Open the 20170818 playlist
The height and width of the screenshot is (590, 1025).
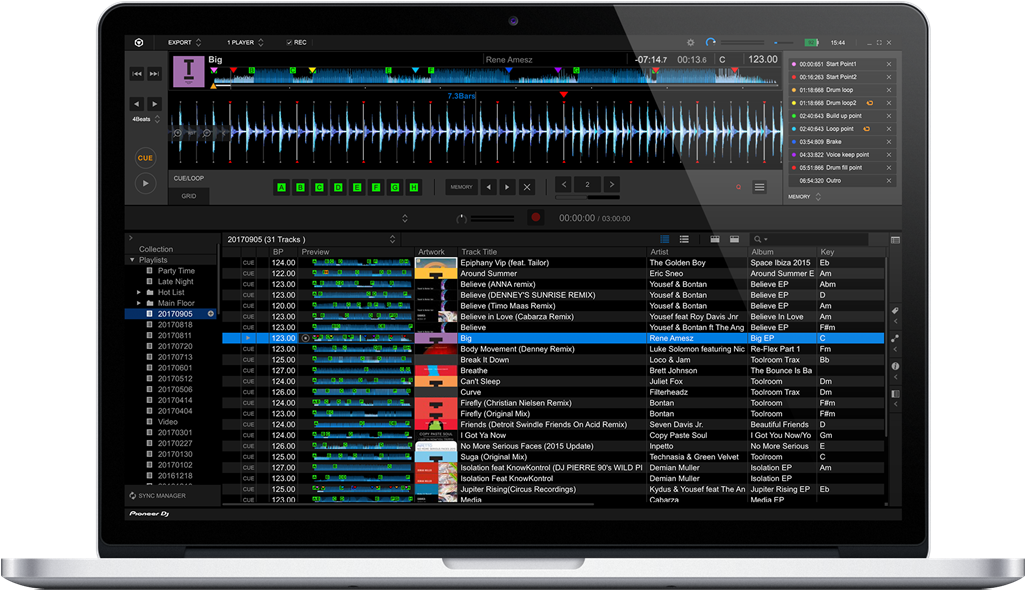(x=175, y=325)
